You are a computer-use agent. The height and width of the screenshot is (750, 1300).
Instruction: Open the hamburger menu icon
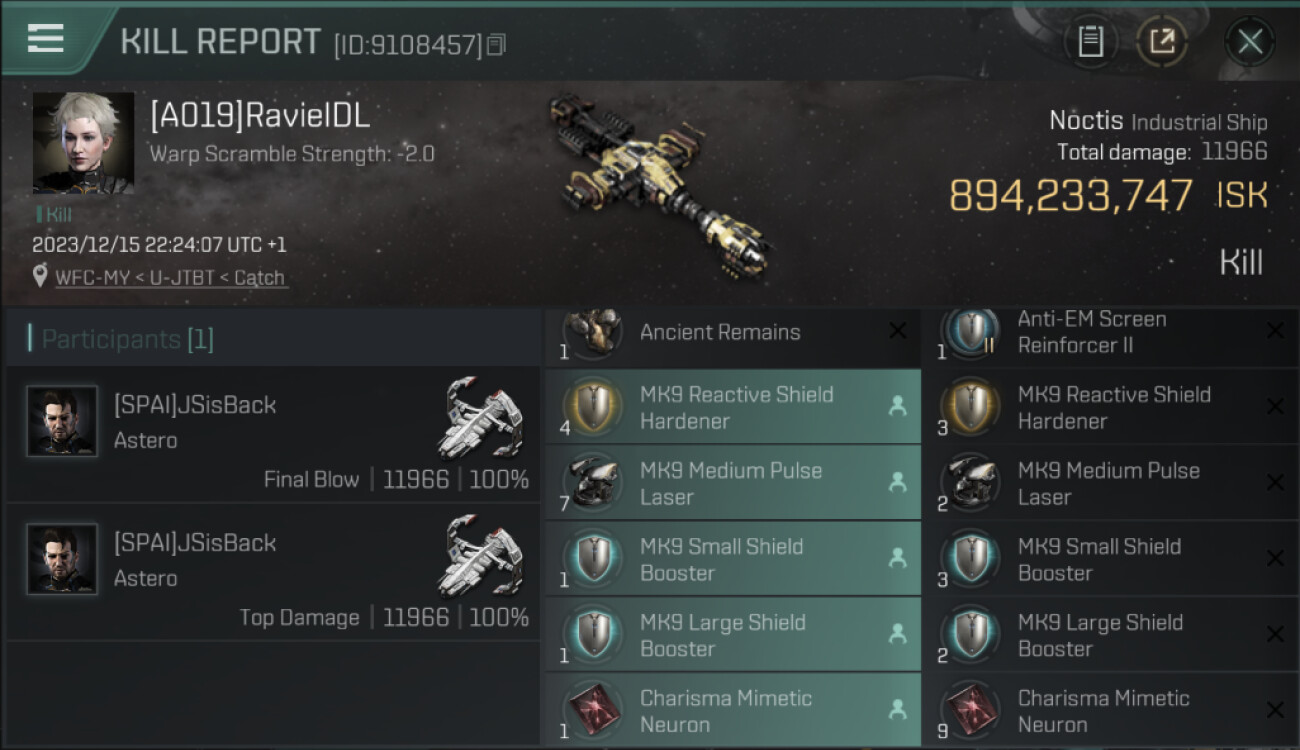tap(45, 39)
